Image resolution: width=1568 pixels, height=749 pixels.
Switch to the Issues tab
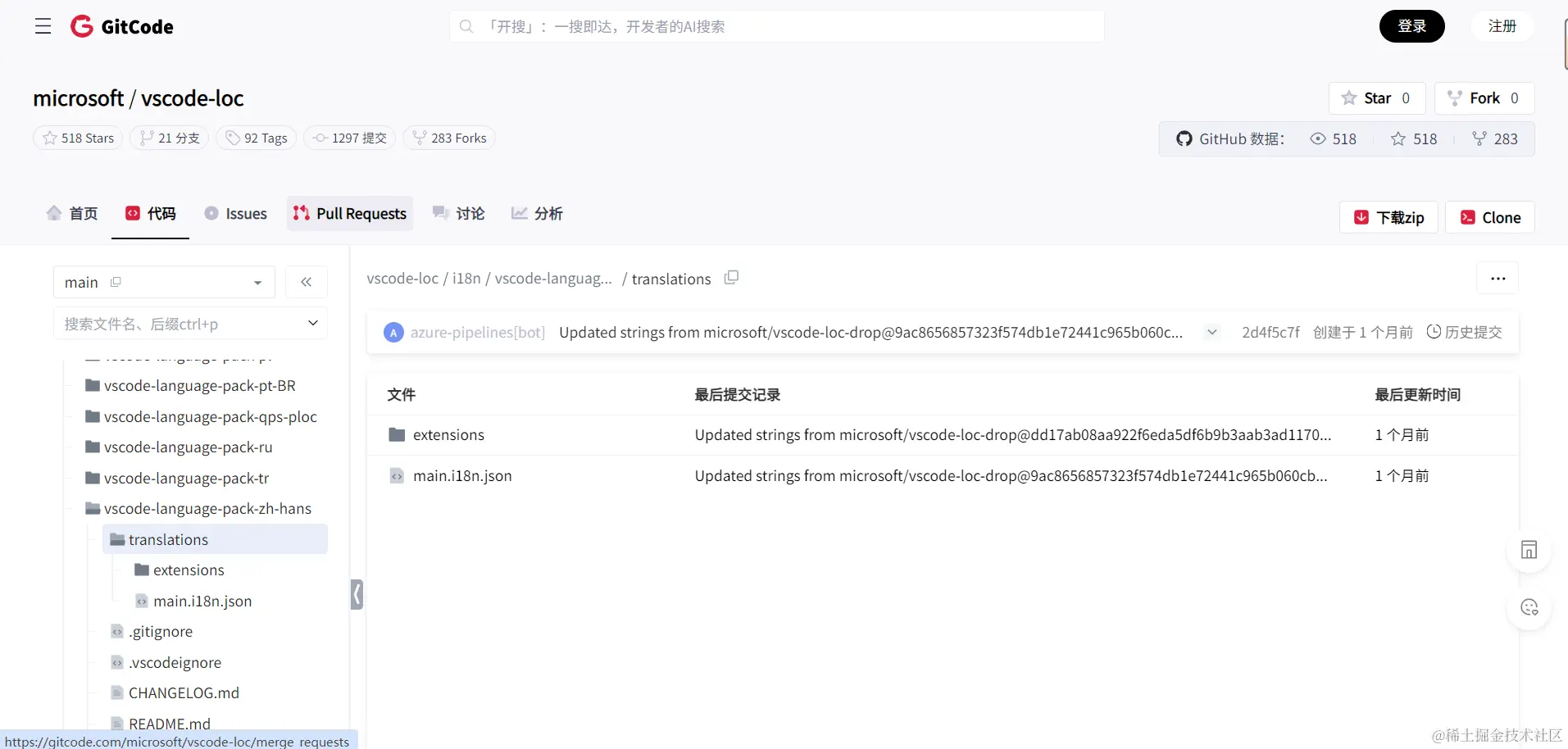pos(235,214)
